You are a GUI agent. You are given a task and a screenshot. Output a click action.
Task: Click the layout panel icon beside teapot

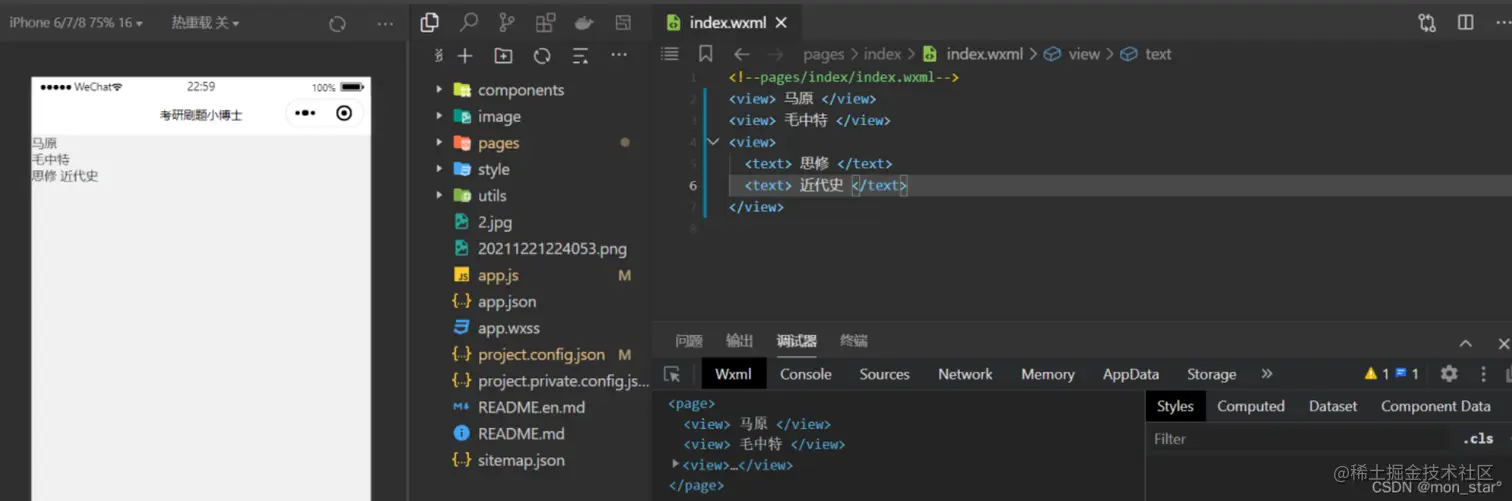[x=623, y=22]
